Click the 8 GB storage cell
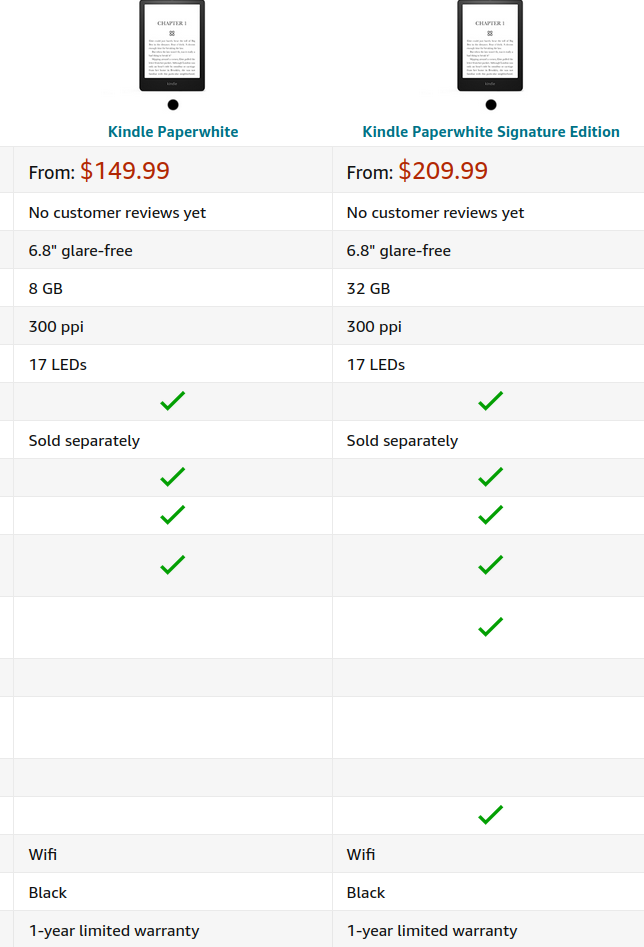The height and width of the screenshot is (947, 644). click(x=46, y=289)
